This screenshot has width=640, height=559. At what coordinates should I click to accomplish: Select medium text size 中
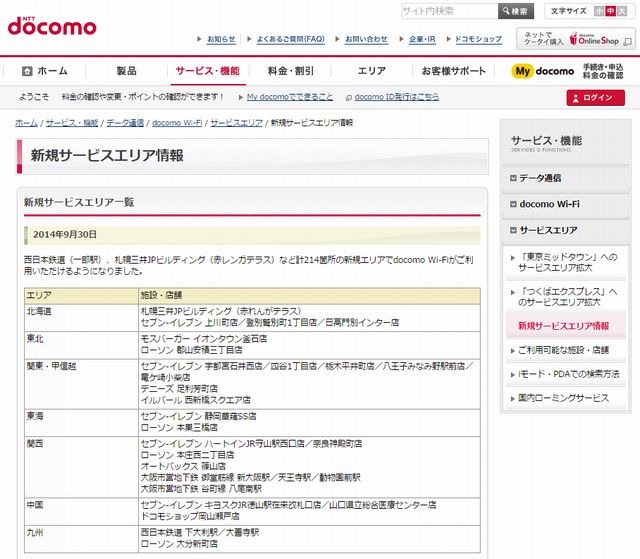pos(610,11)
